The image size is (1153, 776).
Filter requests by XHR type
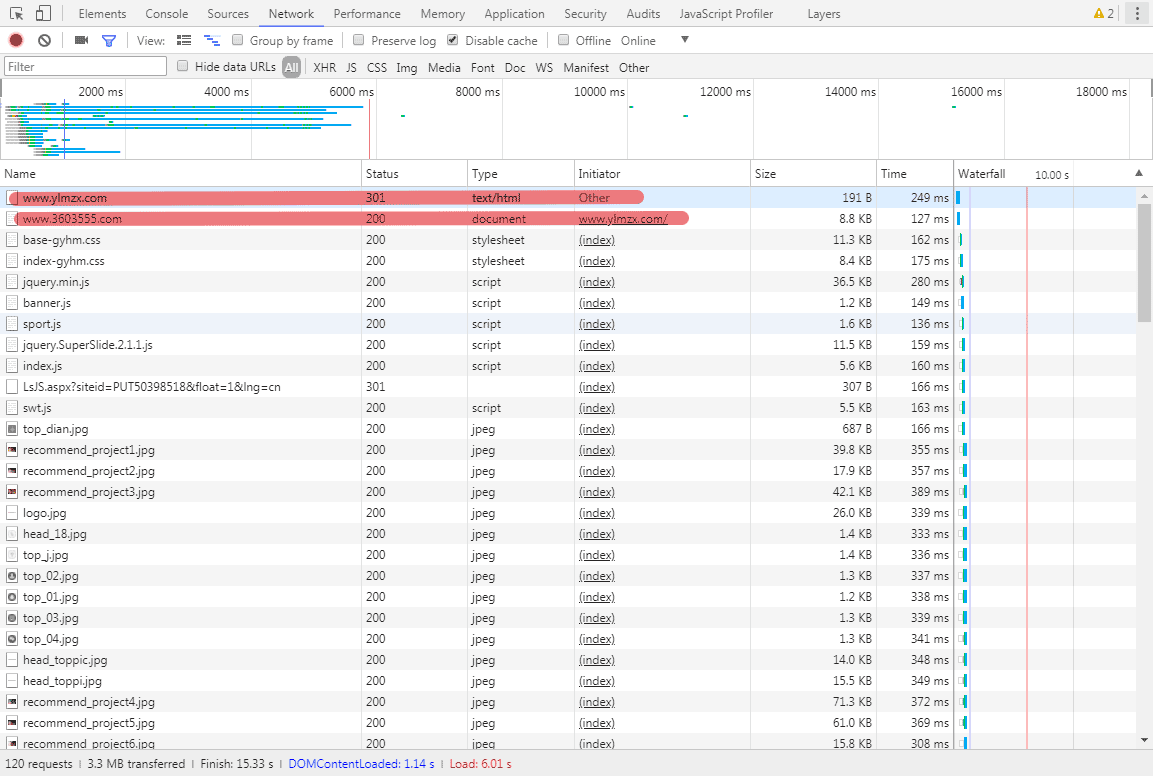point(324,67)
